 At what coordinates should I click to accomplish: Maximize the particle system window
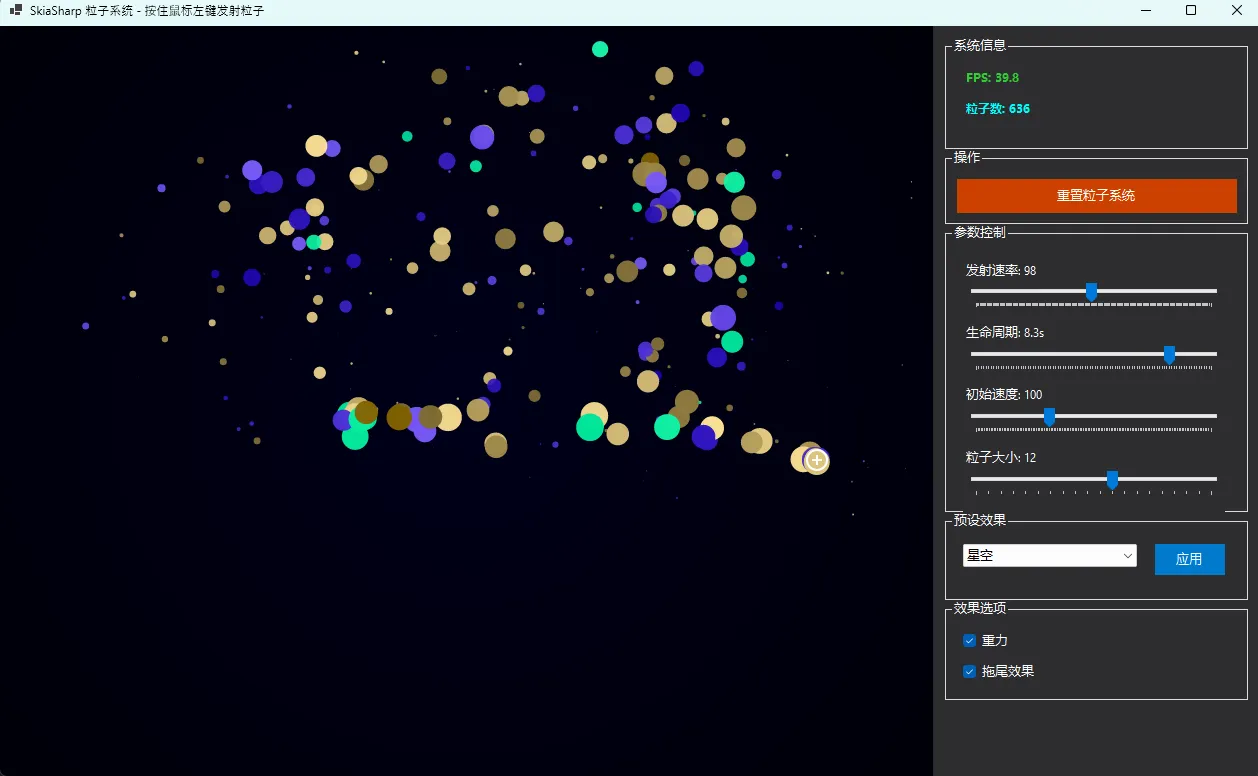click(x=1191, y=10)
